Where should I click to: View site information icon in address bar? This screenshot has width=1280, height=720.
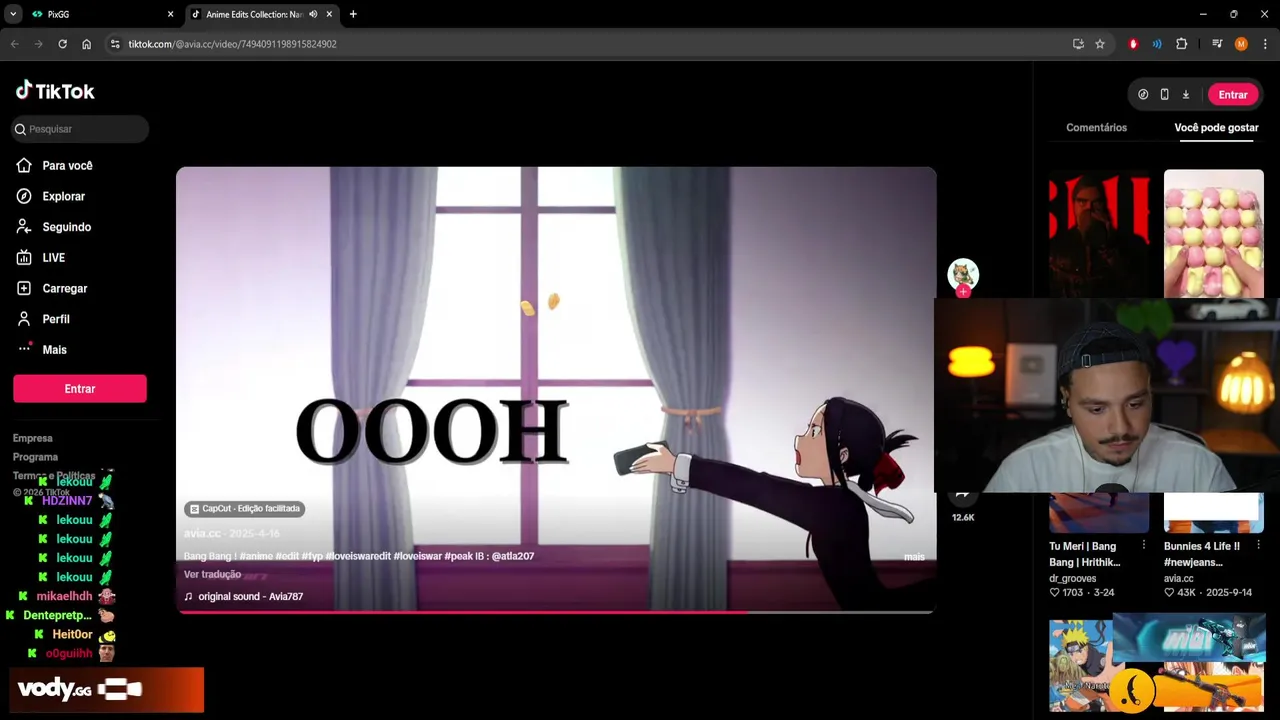(115, 44)
